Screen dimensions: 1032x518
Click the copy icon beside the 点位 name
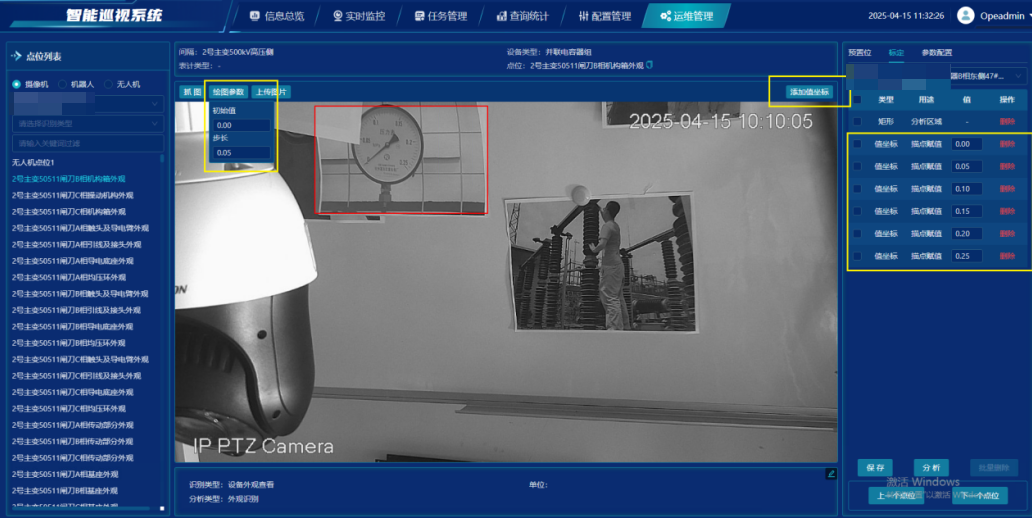[x=650, y=65]
